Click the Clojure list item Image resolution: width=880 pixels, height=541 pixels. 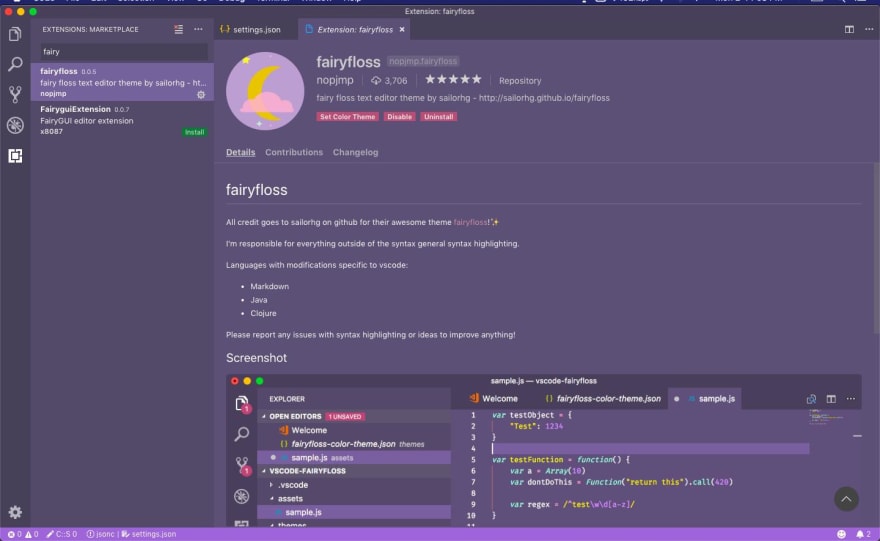click(x=263, y=313)
